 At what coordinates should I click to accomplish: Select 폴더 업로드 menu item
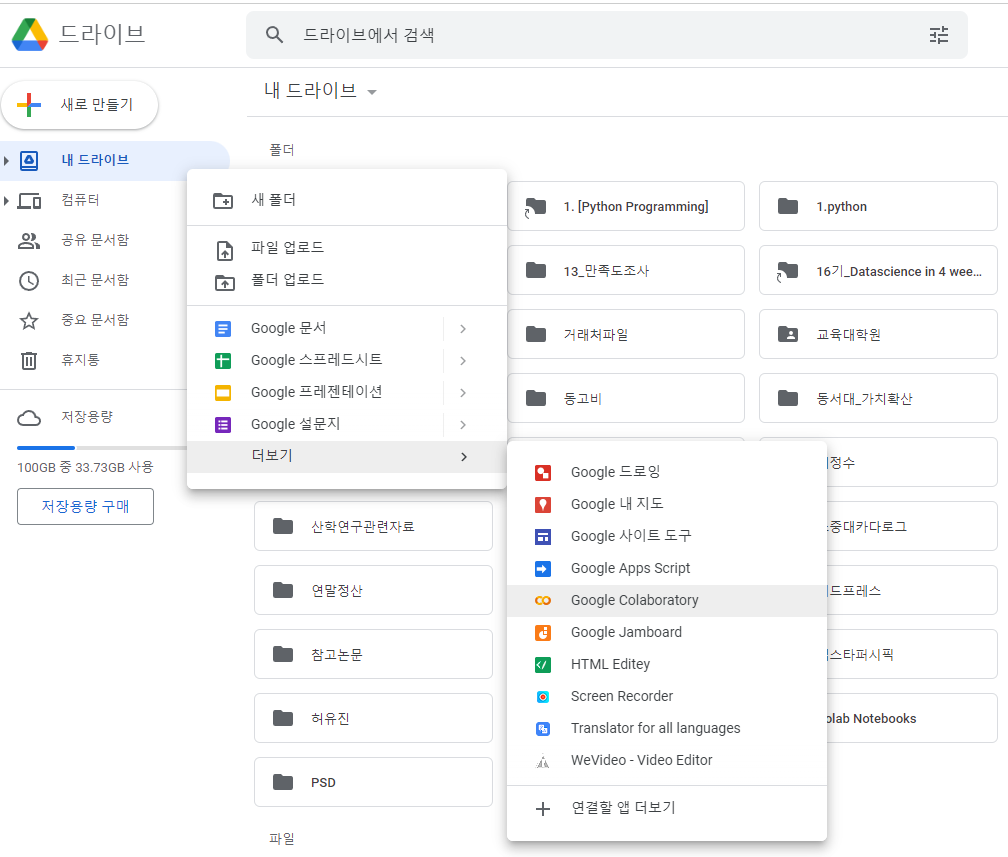tap(346, 280)
